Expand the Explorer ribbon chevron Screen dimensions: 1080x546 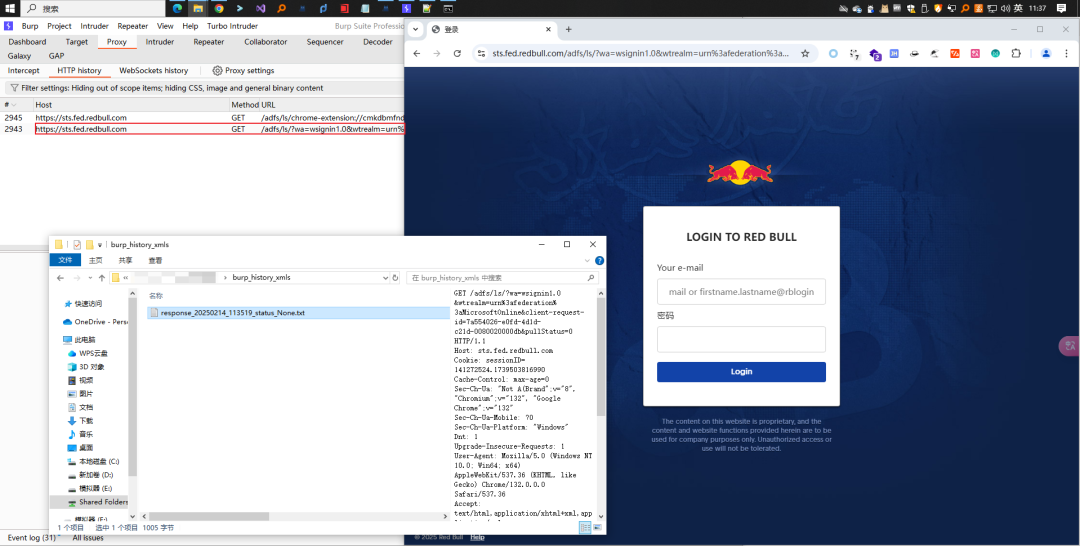click(x=588, y=260)
